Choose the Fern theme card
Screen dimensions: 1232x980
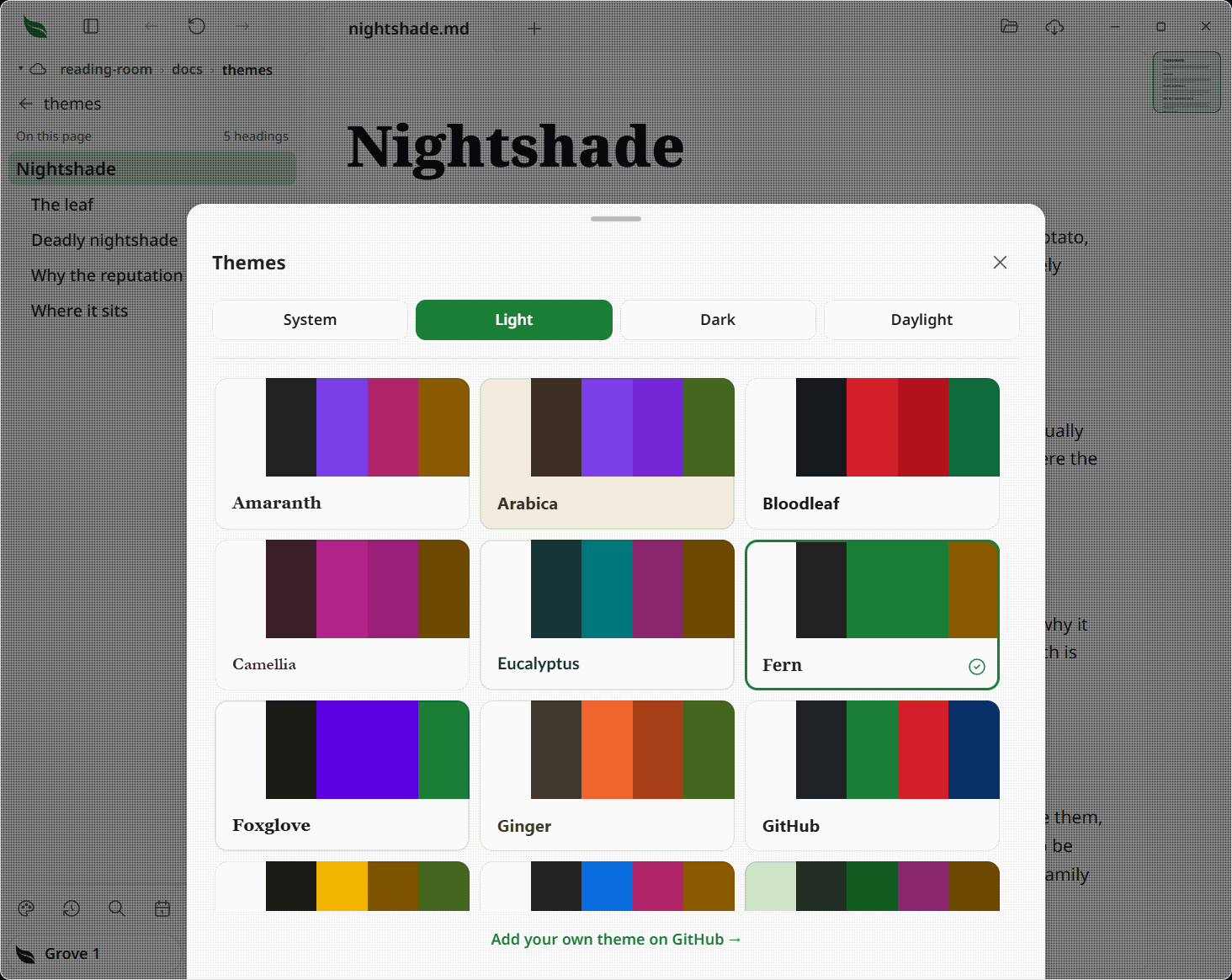[873, 615]
